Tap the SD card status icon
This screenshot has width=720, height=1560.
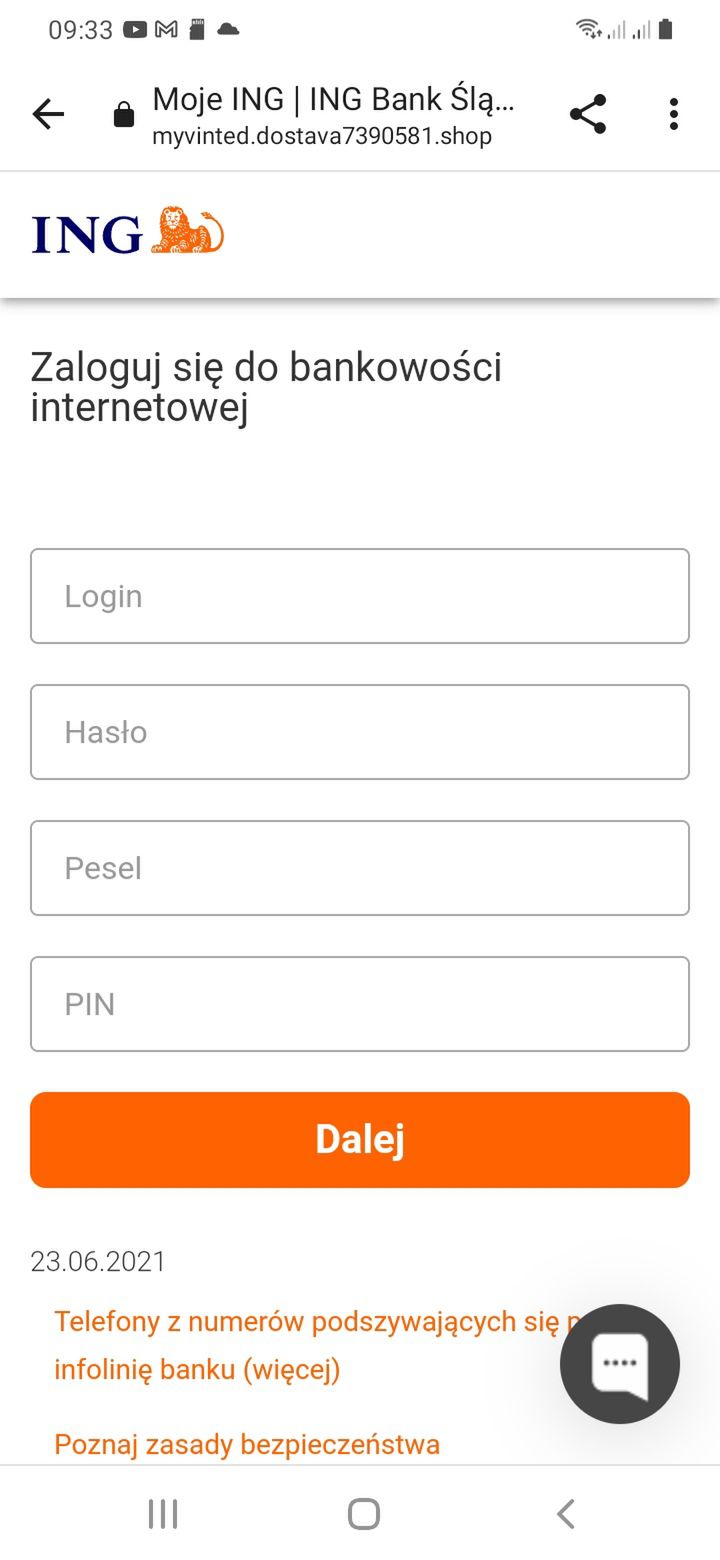tap(196, 30)
